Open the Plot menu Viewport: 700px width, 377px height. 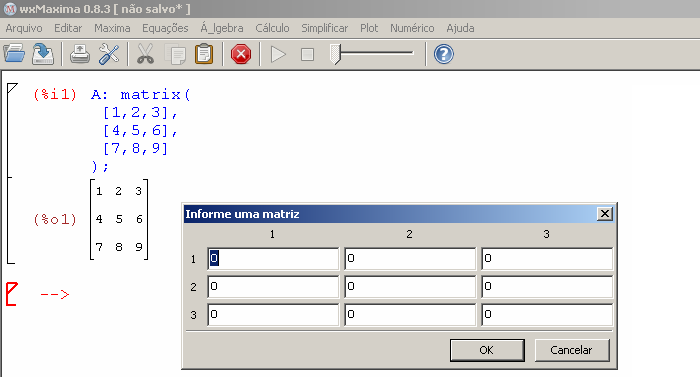point(369,28)
